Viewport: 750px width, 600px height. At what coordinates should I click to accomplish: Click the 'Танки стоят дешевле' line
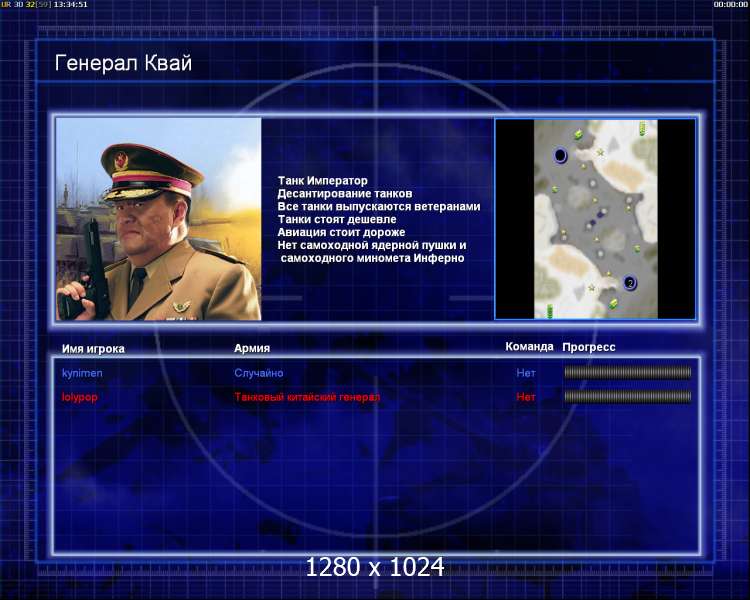point(337,220)
